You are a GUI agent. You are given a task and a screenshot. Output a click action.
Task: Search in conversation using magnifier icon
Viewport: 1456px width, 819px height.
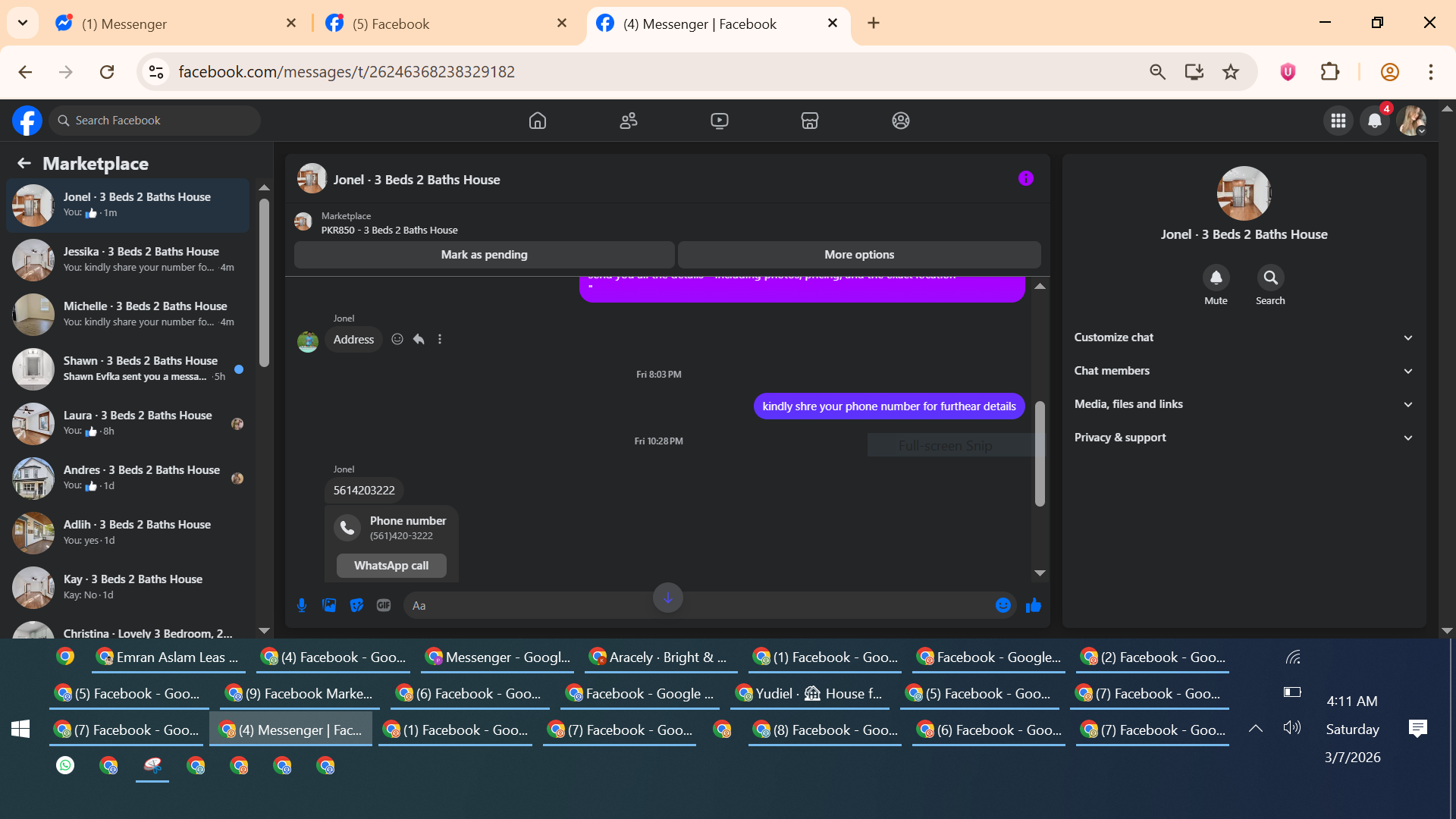click(x=1271, y=278)
